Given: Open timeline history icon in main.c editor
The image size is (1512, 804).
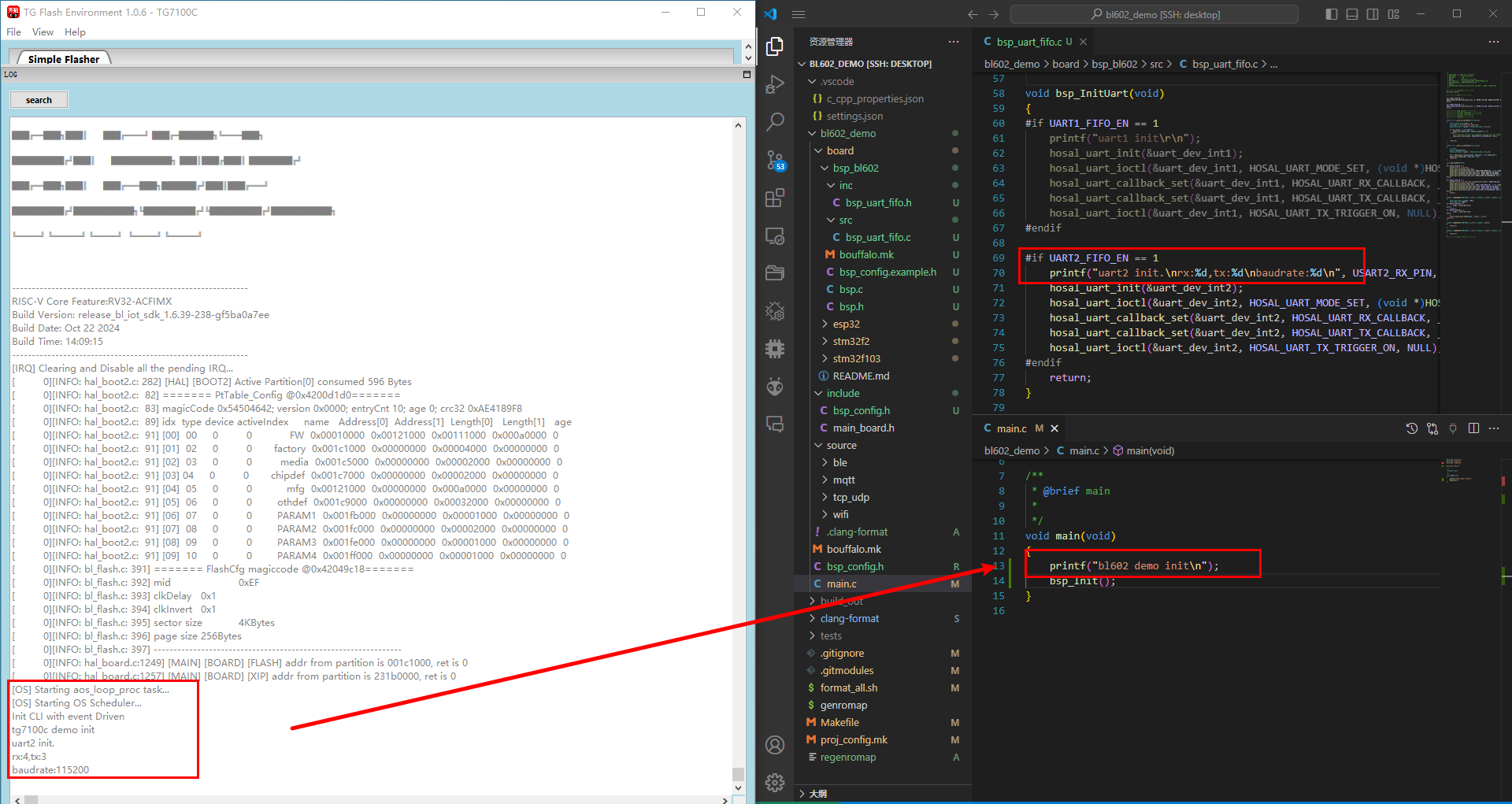Looking at the screenshot, I should pos(1412,428).
